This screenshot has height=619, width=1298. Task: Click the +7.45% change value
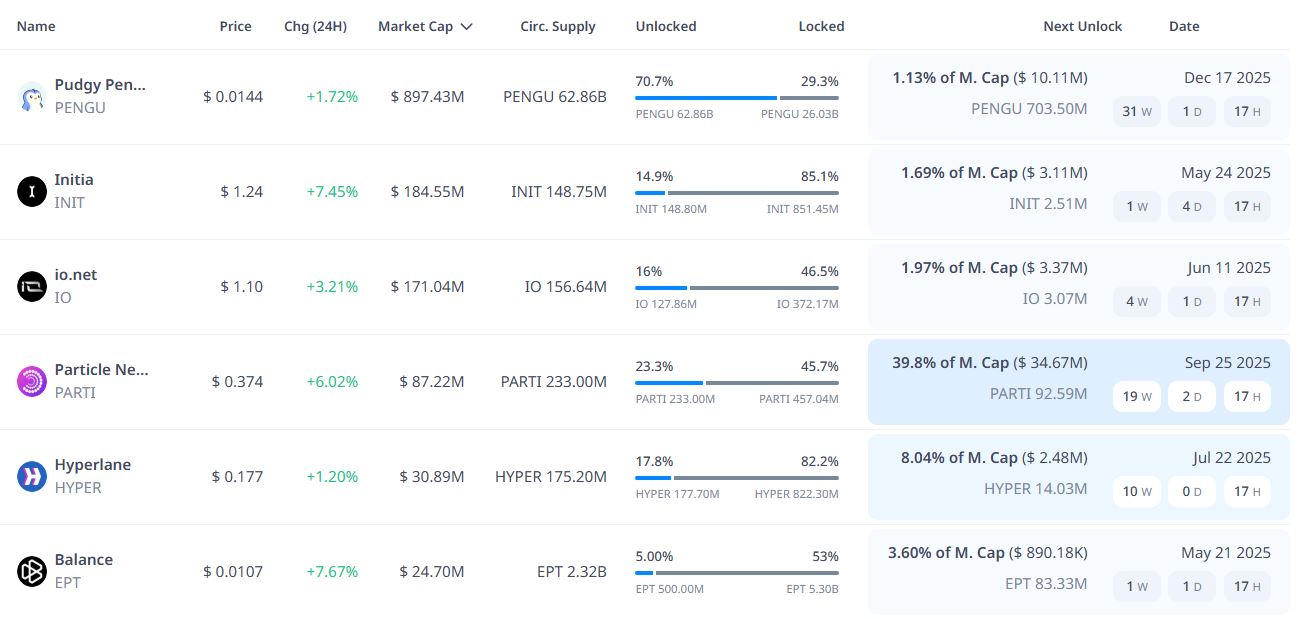[x=332, y=192]
